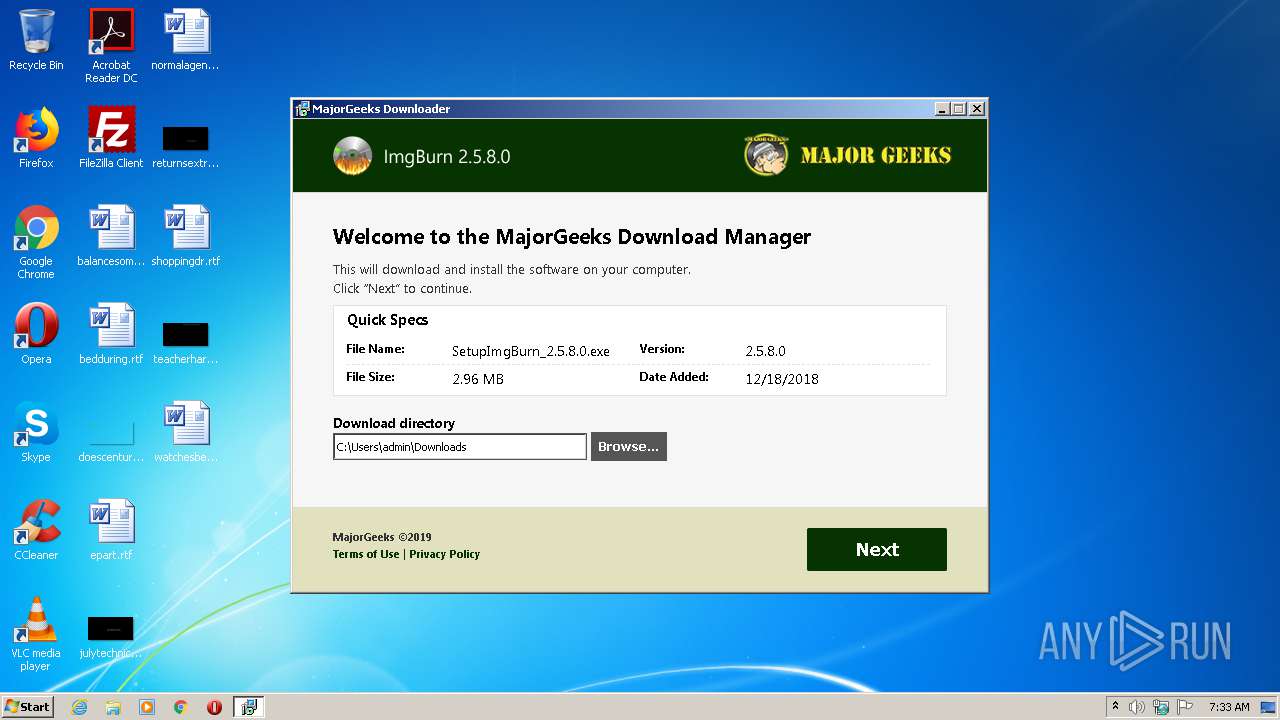Open the balancesom document icon
This screenshot has height=720, width=1280.
point(111,236)
